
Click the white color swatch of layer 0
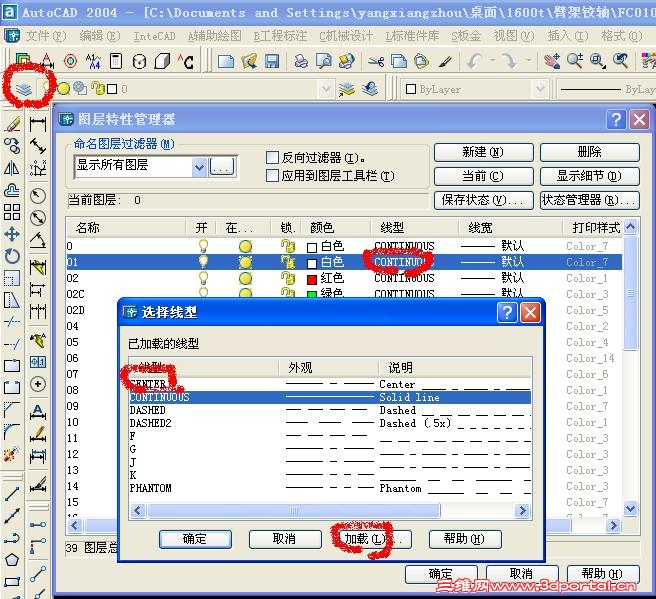[312, 248]
